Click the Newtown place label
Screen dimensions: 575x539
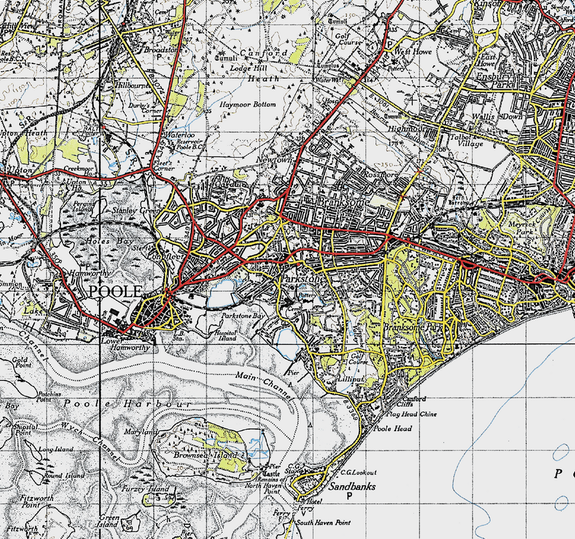(275, 160)
